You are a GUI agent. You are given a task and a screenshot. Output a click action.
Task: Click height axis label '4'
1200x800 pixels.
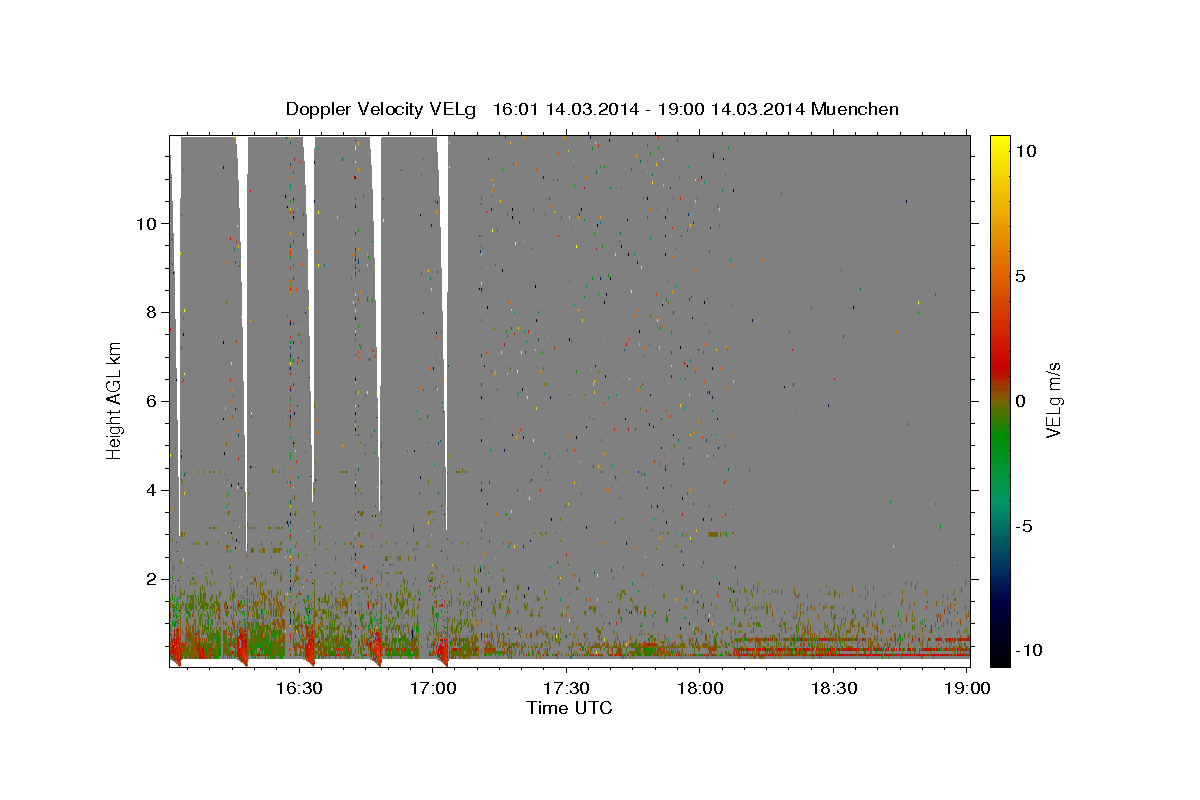(x=151, y=490)
